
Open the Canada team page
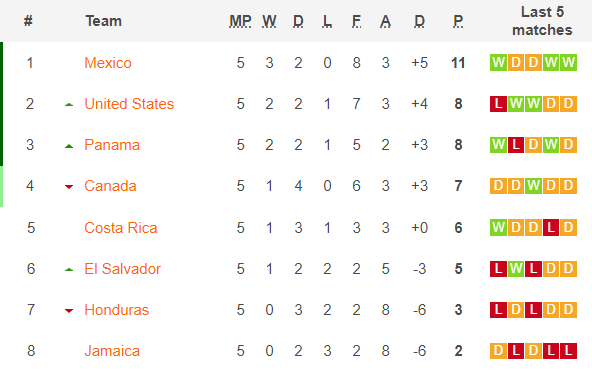tap(110, 186)
